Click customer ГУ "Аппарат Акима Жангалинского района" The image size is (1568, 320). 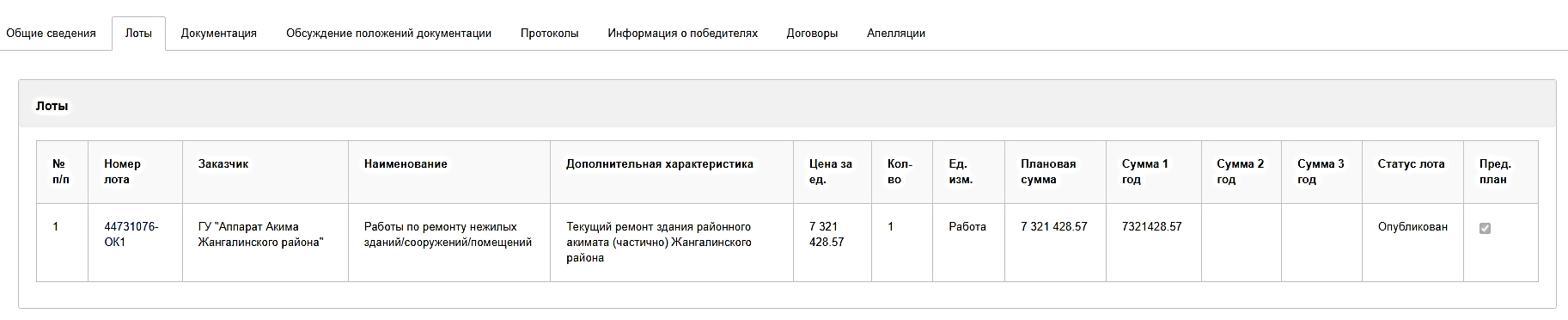260,235
